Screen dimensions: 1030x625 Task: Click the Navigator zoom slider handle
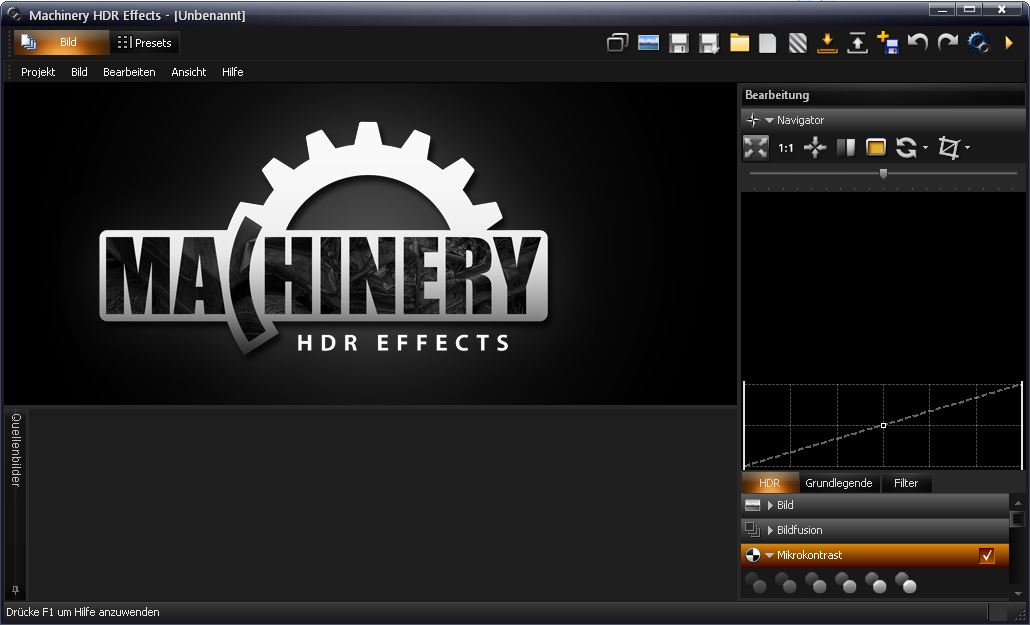[884, 174]
